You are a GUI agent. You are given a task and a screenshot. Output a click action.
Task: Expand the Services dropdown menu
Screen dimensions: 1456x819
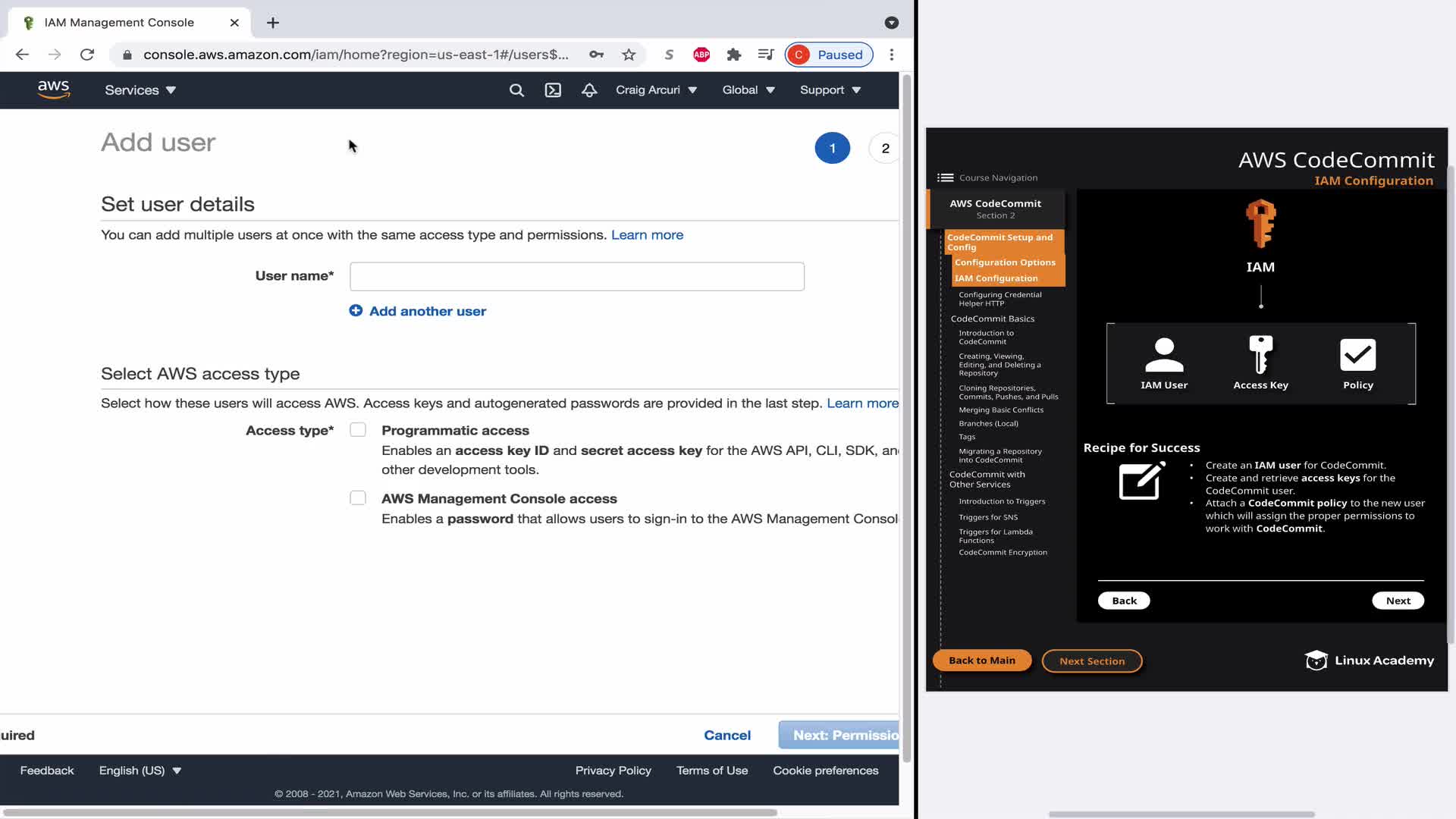140,90
